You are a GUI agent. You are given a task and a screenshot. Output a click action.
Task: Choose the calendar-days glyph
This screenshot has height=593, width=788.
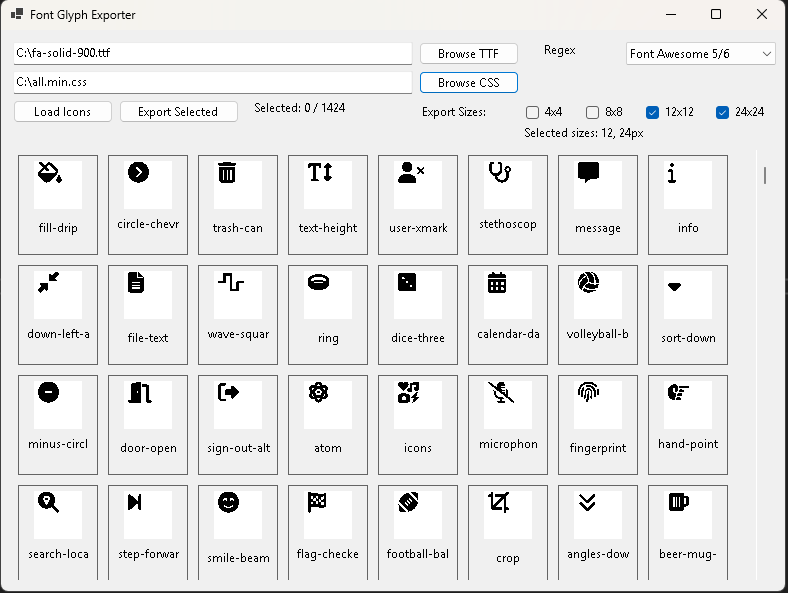pyautogui.click(x=508, y=315)
